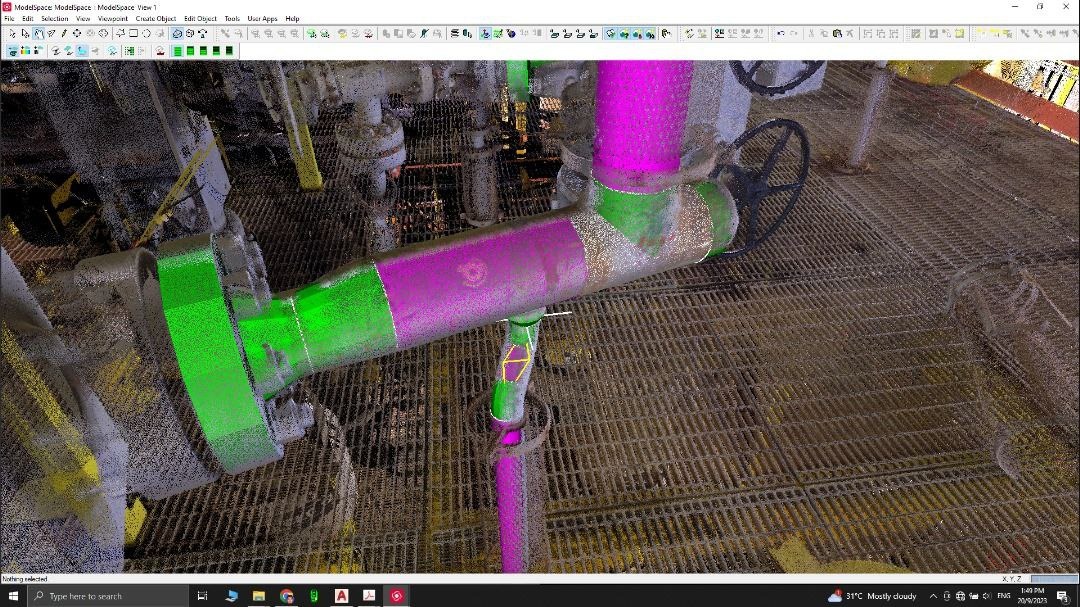Click the Windows Start button
1080x607 pixels.
point(13,596)
